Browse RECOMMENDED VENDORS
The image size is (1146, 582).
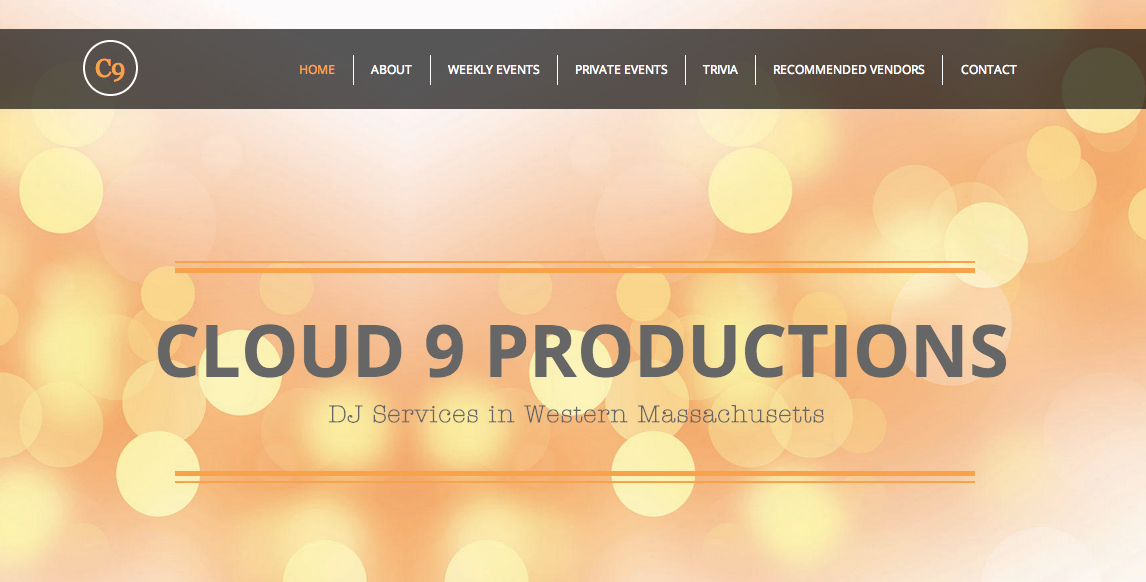[x=848, y=69]
